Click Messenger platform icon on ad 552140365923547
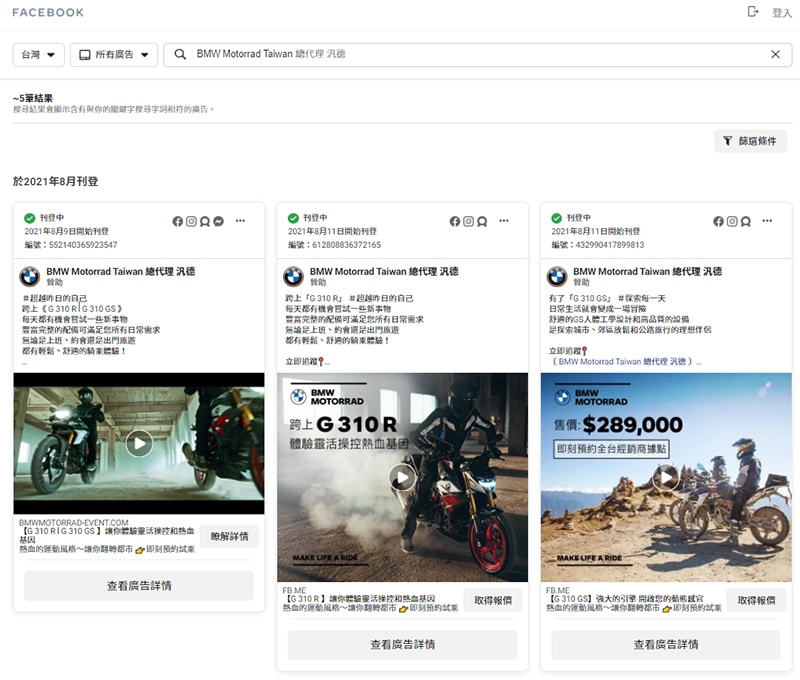Image resolution: width=800 pixels, height=680 pixels. [x=218, y=221]
